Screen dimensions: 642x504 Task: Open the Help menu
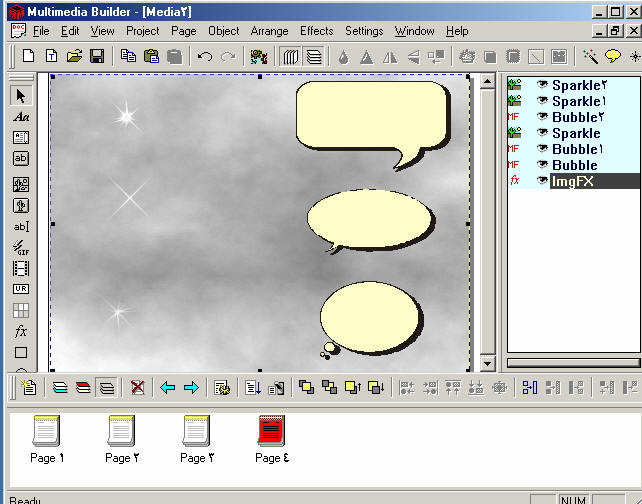457,31
